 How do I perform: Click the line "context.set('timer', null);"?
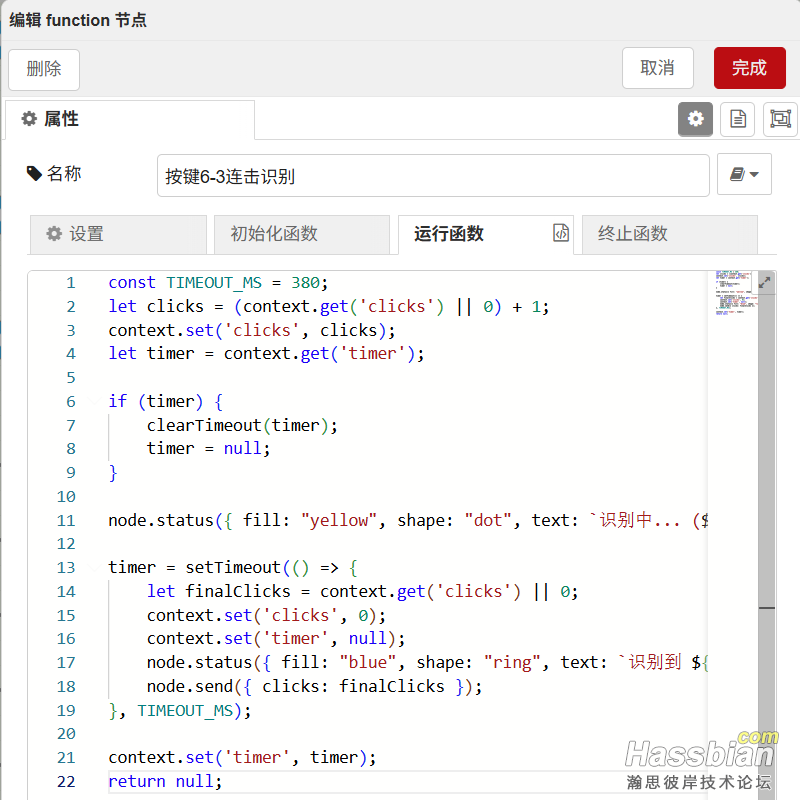coord(276,639)
